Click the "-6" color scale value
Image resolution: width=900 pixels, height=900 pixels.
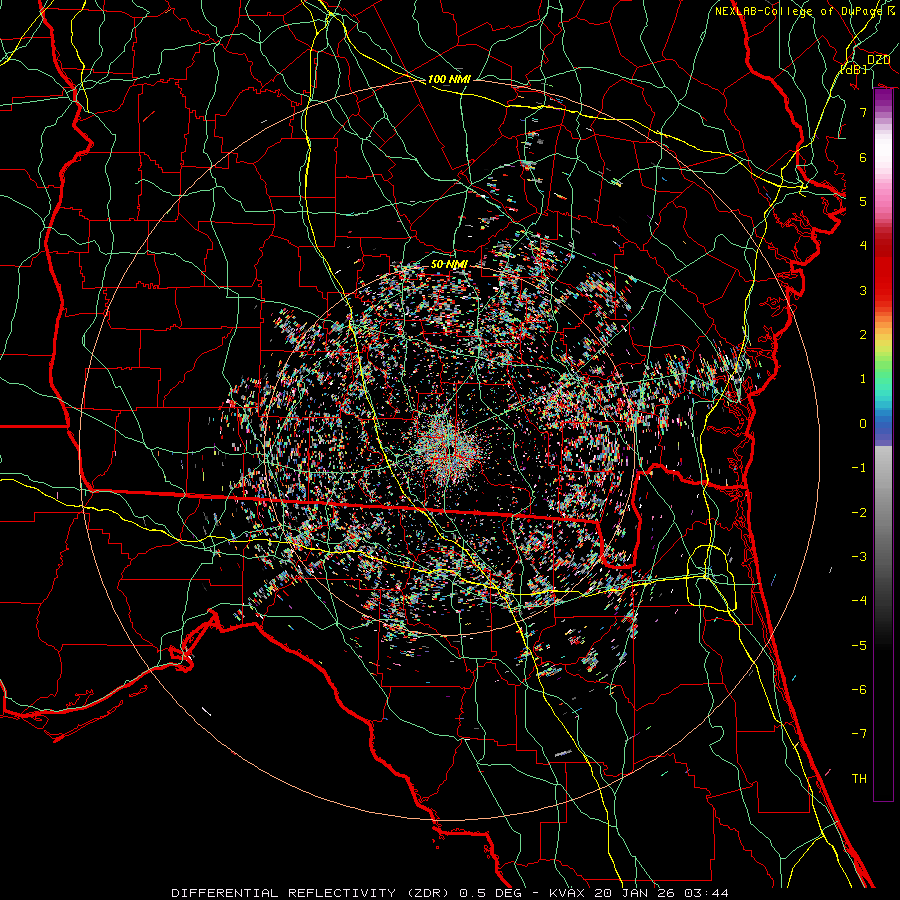coord(859,690)
